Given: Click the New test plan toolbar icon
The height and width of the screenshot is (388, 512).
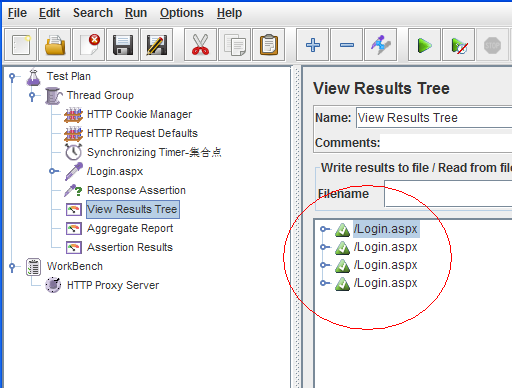Looking at the screenshot, I should point(21,45).
